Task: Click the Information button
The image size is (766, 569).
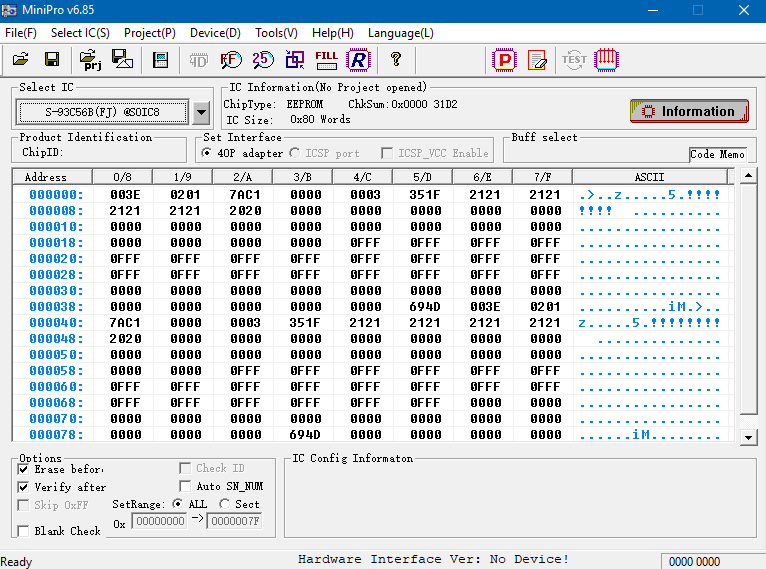Action: 689,111
